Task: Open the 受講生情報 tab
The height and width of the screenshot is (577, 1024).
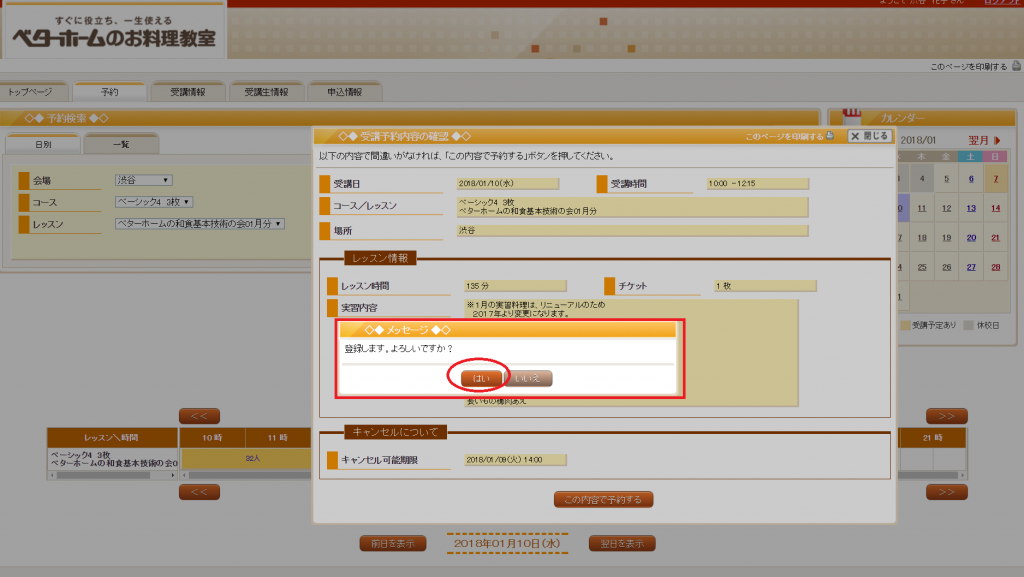Action: pyautogui.click(x=266, y=92)
